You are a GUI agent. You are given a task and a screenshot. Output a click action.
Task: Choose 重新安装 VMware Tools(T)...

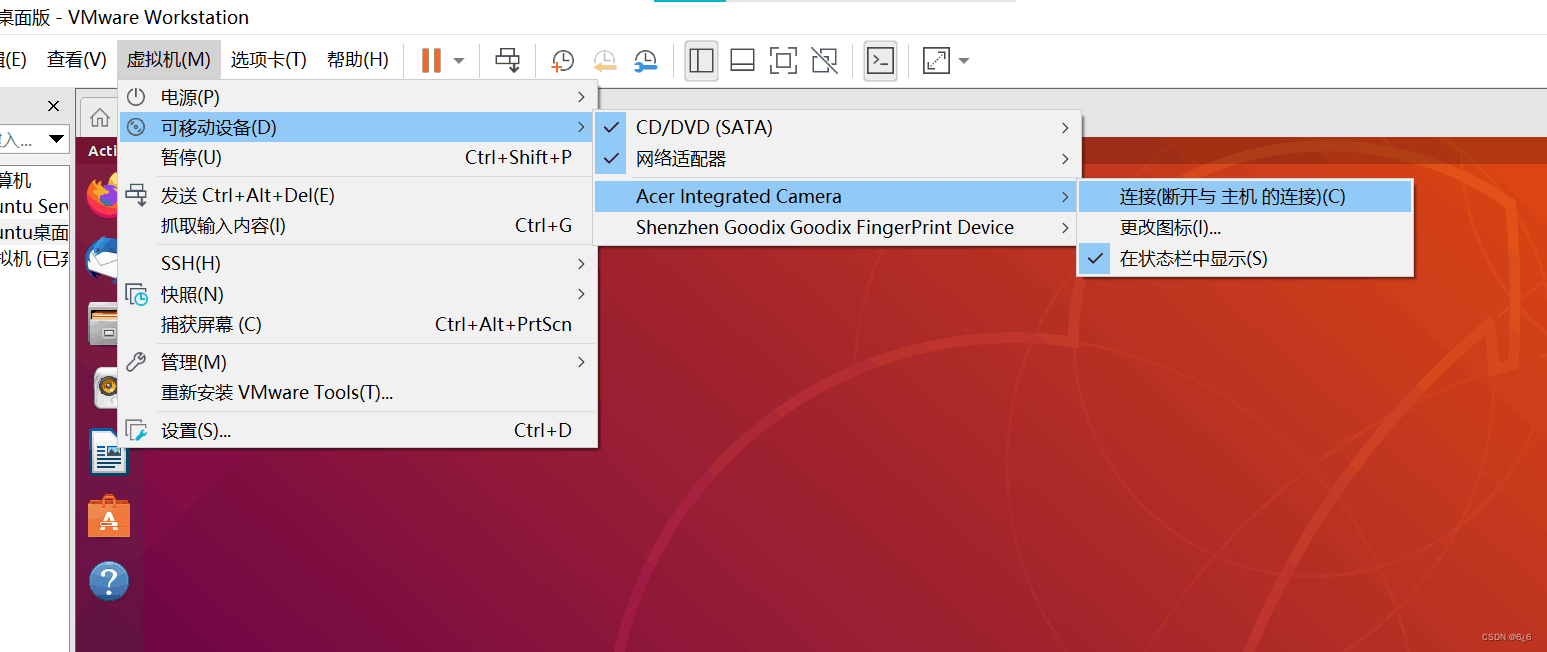click(357, 392)
